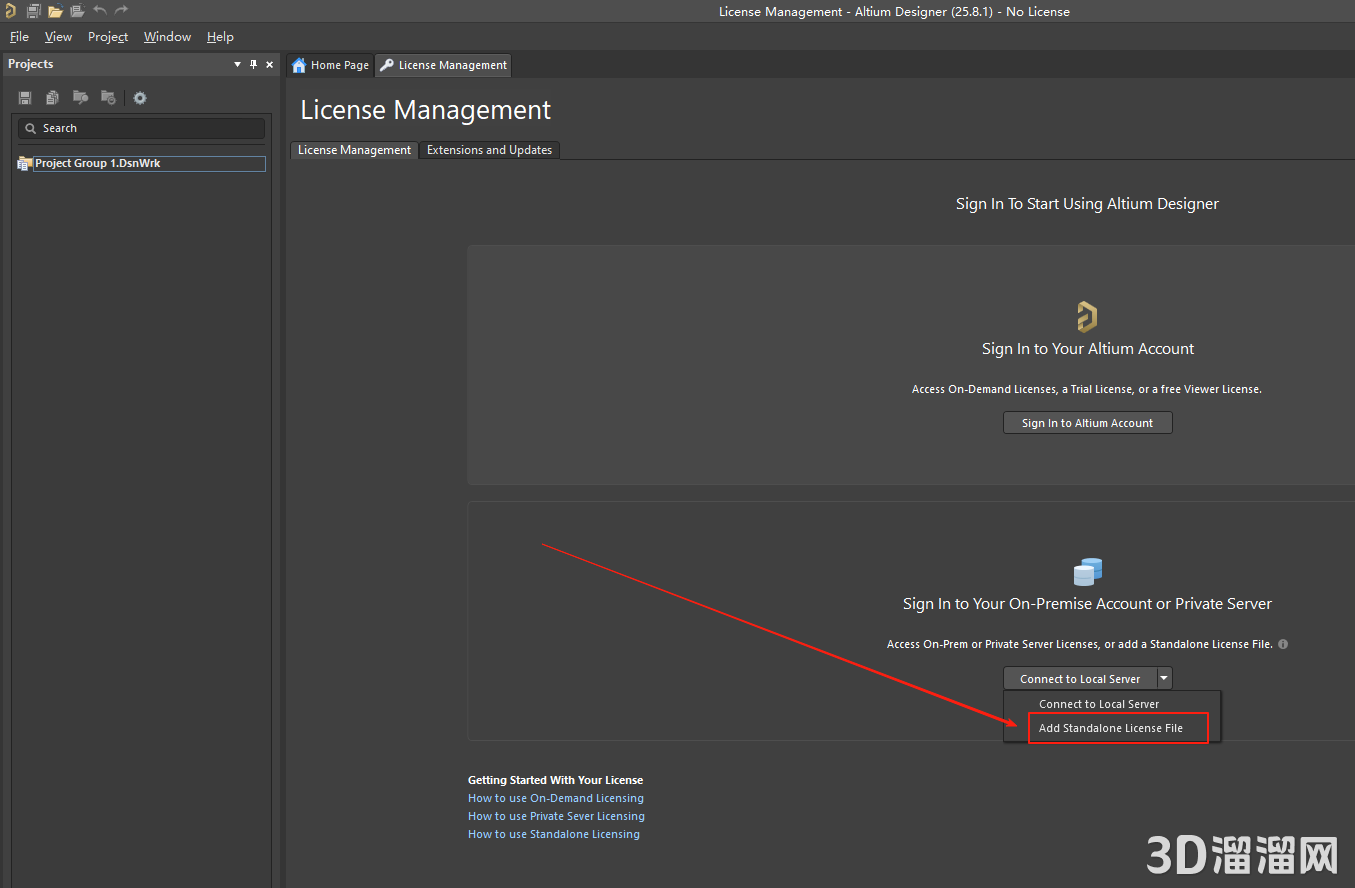Viewport: 1355px width, 888px height.
Task: Click the info icon beside Standalone License File text
Action: (x=1283, y=645)
